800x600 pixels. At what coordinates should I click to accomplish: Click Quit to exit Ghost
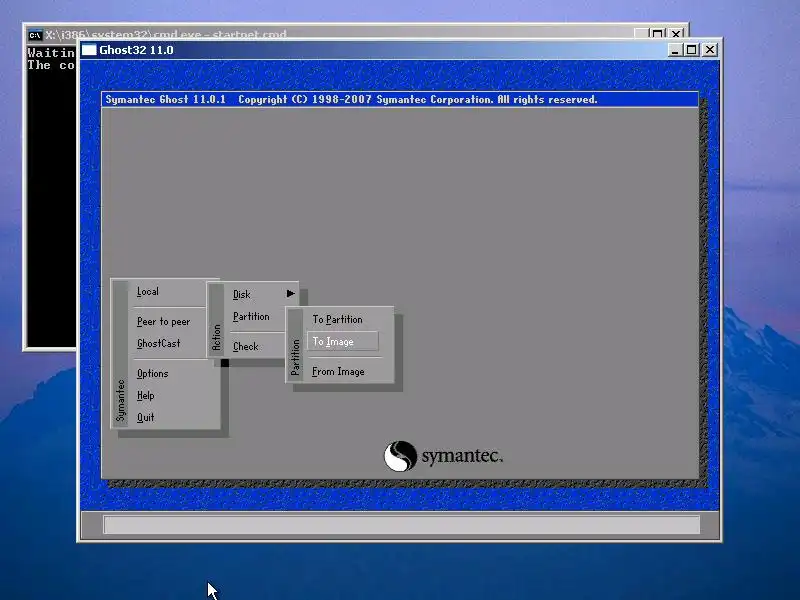pyautogui.click(x=145, y=417)
